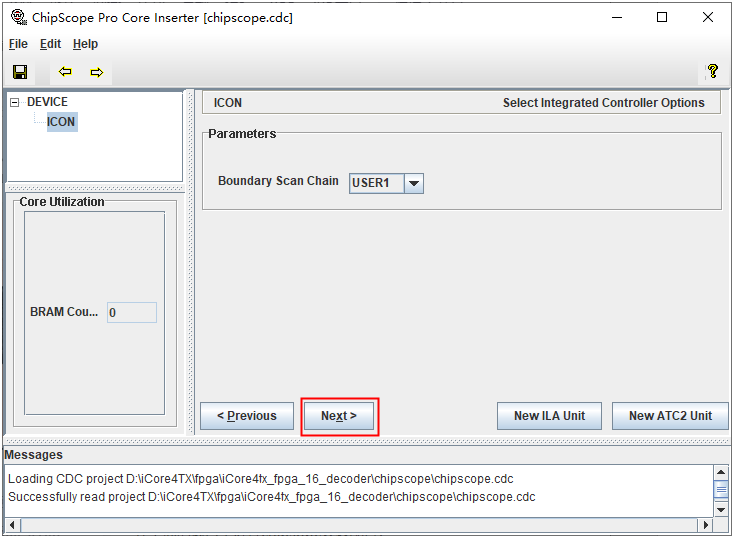
Task: Open the Boundary Scan Chain USER1 dropdown
Action: pos(413,183)
